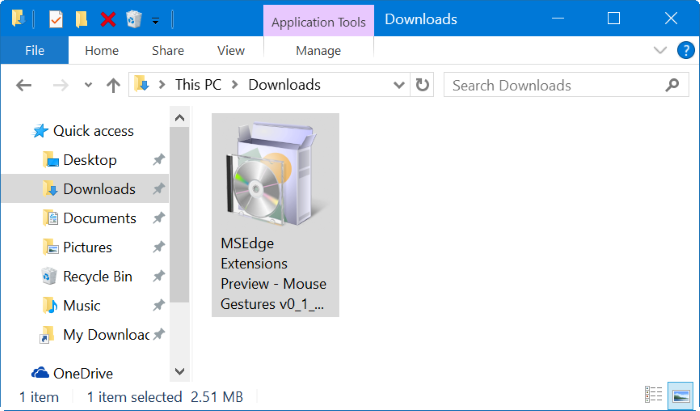Screen dimensions: 700x411
Task: Expand the ribbon using the chevron
Action: [660, 50]
